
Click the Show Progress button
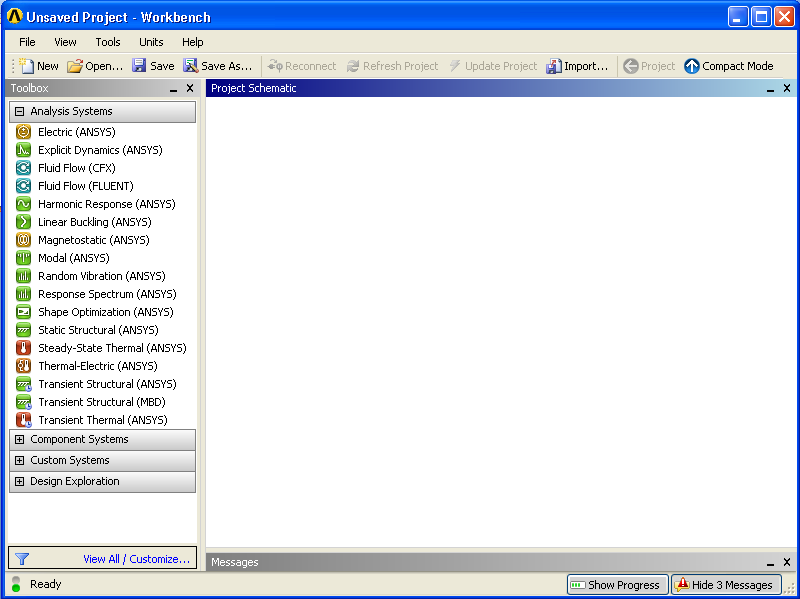[x=617, y=585]
